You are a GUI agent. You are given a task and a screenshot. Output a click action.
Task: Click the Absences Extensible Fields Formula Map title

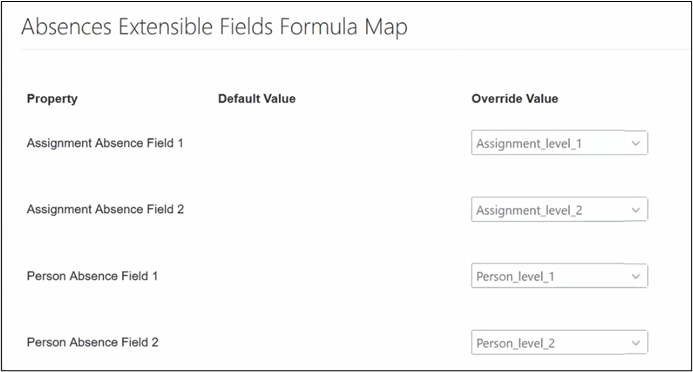pyautogui.click(x=214, y=27)
